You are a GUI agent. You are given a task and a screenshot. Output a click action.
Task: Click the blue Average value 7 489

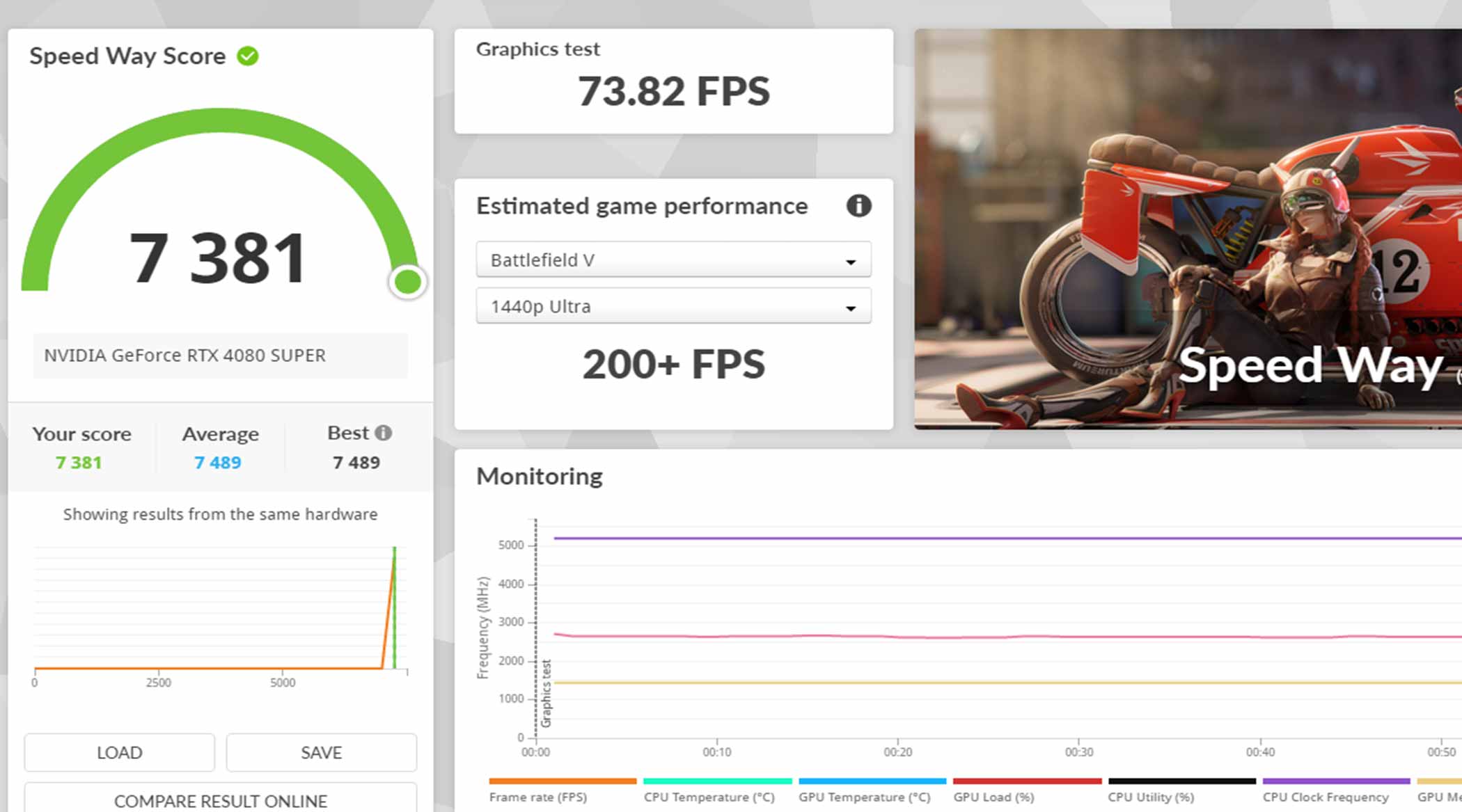(x=217, y=463)
